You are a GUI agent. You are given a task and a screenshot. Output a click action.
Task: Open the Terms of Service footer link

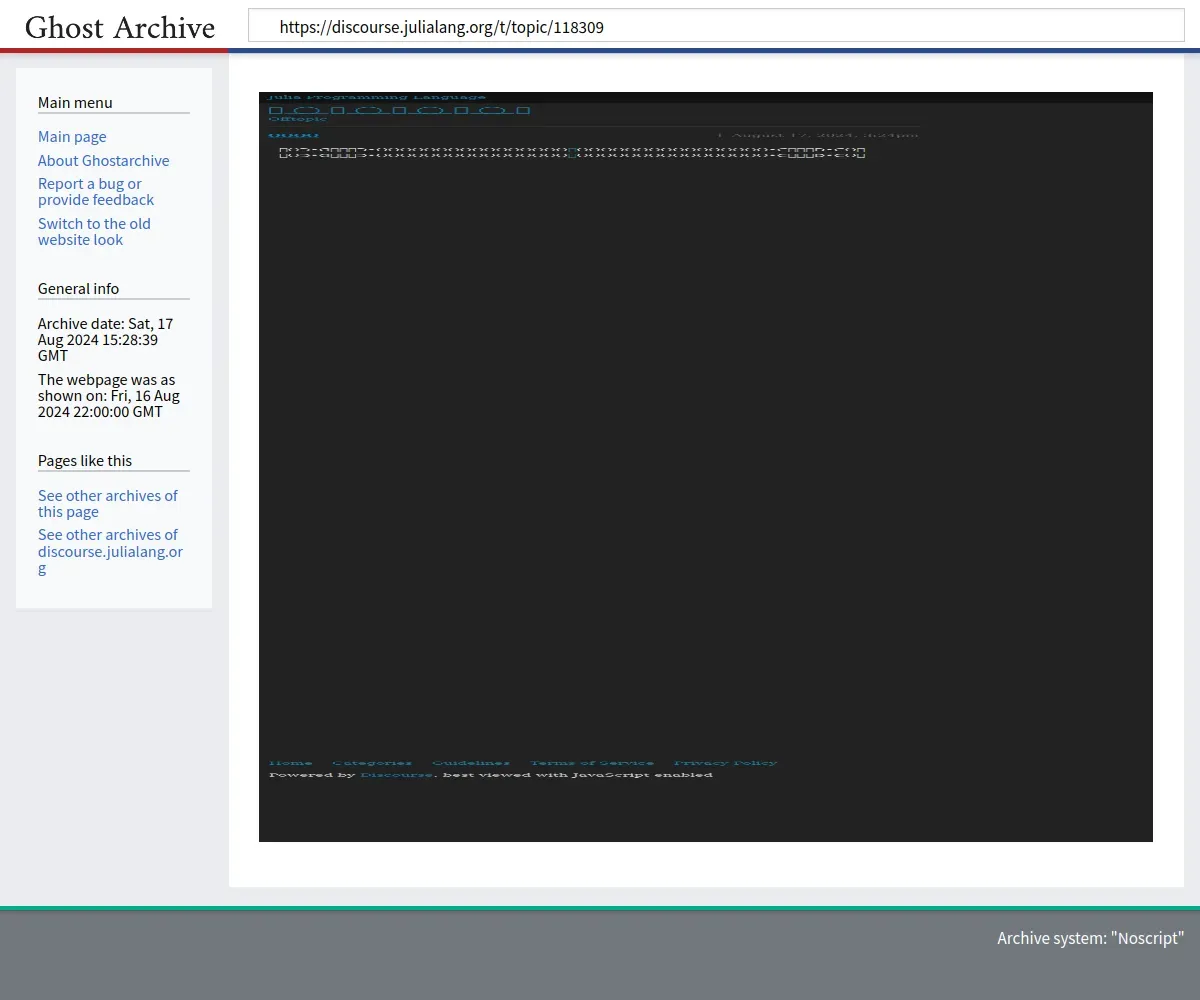[592, 763]
